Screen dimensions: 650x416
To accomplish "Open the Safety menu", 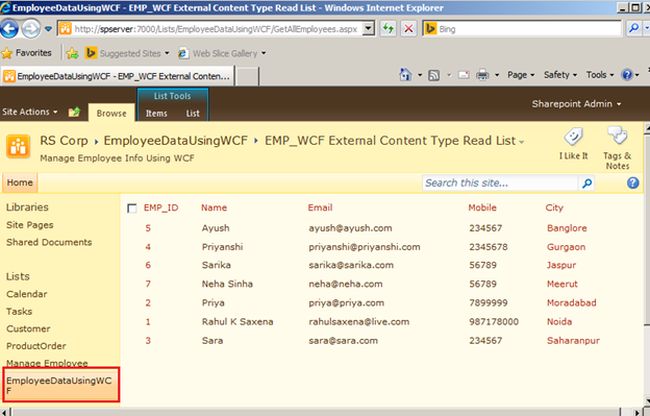I will (560, 75).
